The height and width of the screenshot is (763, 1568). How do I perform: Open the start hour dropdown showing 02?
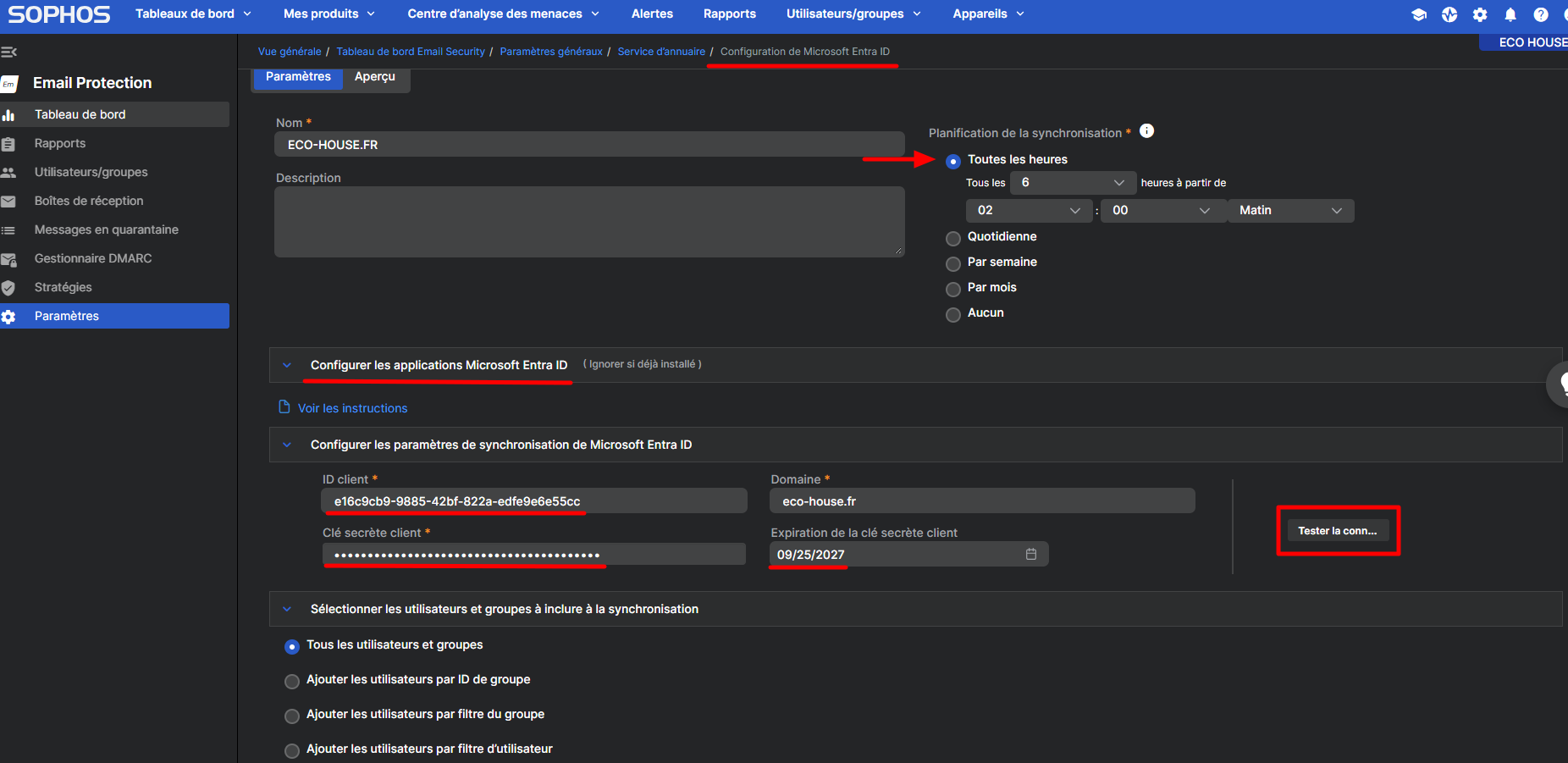pyautogui.click(x=1030, y=210)
